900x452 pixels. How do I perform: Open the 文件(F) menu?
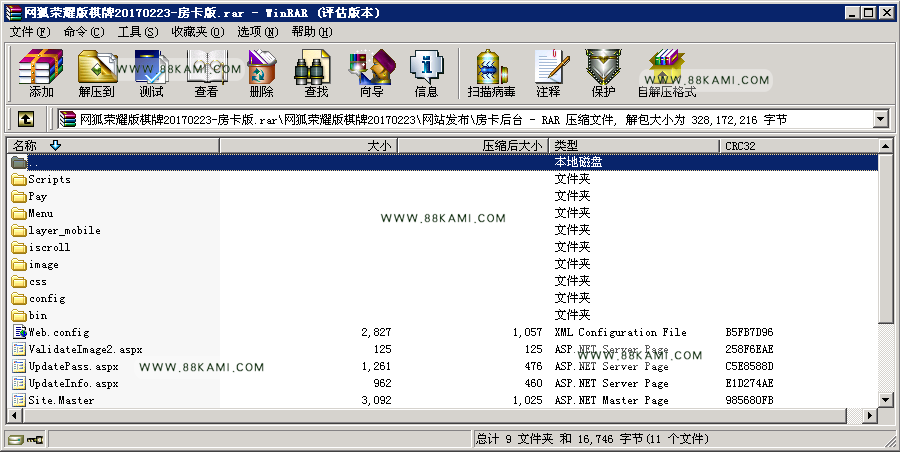pos(30,32)
